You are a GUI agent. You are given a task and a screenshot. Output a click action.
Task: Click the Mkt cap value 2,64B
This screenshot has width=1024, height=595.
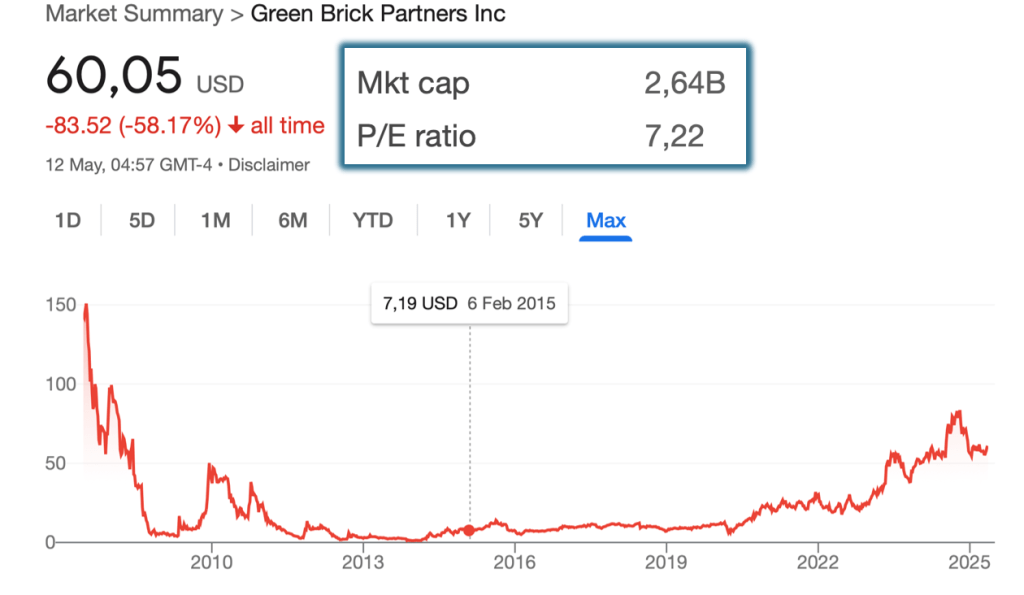pyautogui.click(x=685, y=84)
